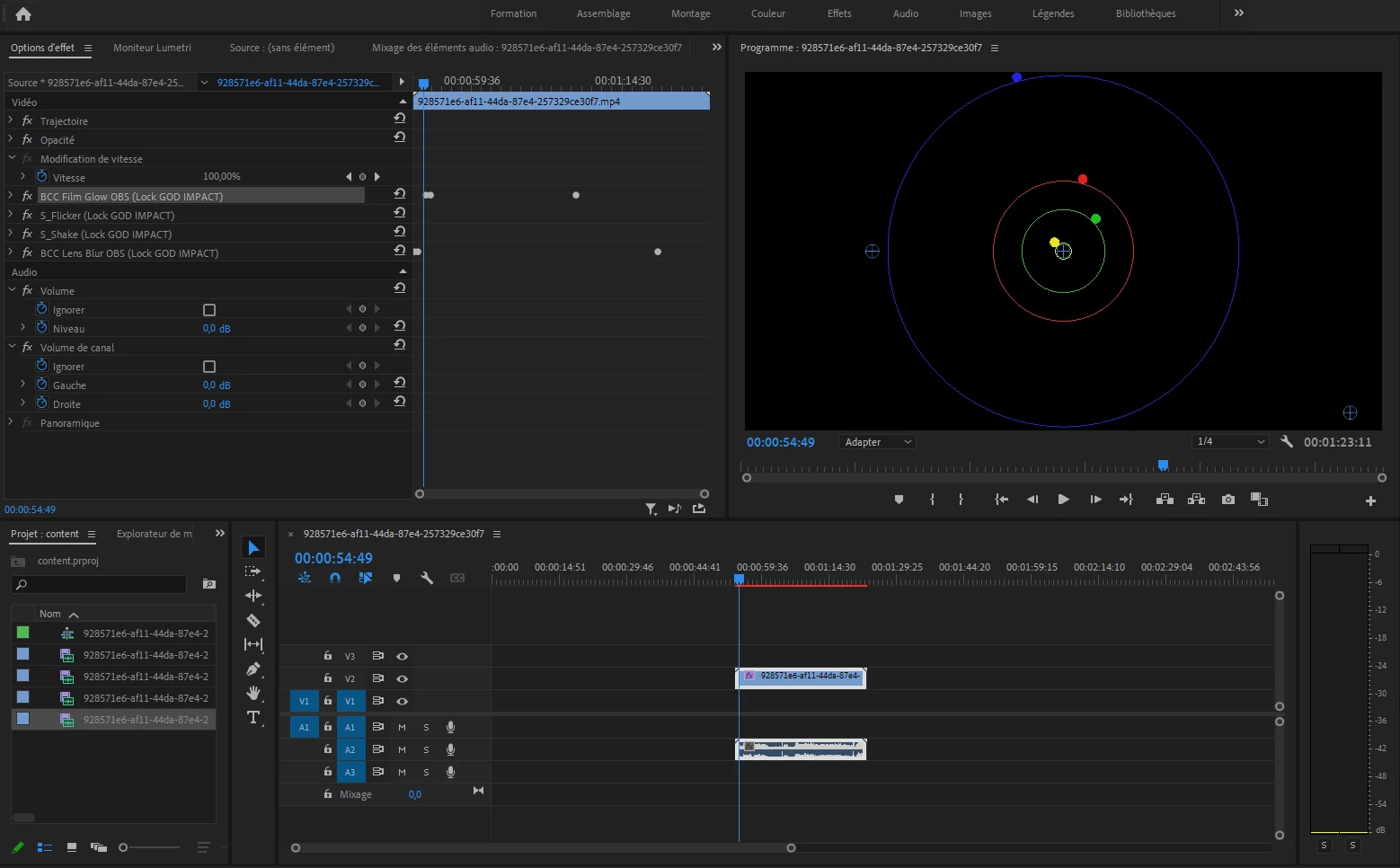Switch to Effets workspace

pos(839,13)
